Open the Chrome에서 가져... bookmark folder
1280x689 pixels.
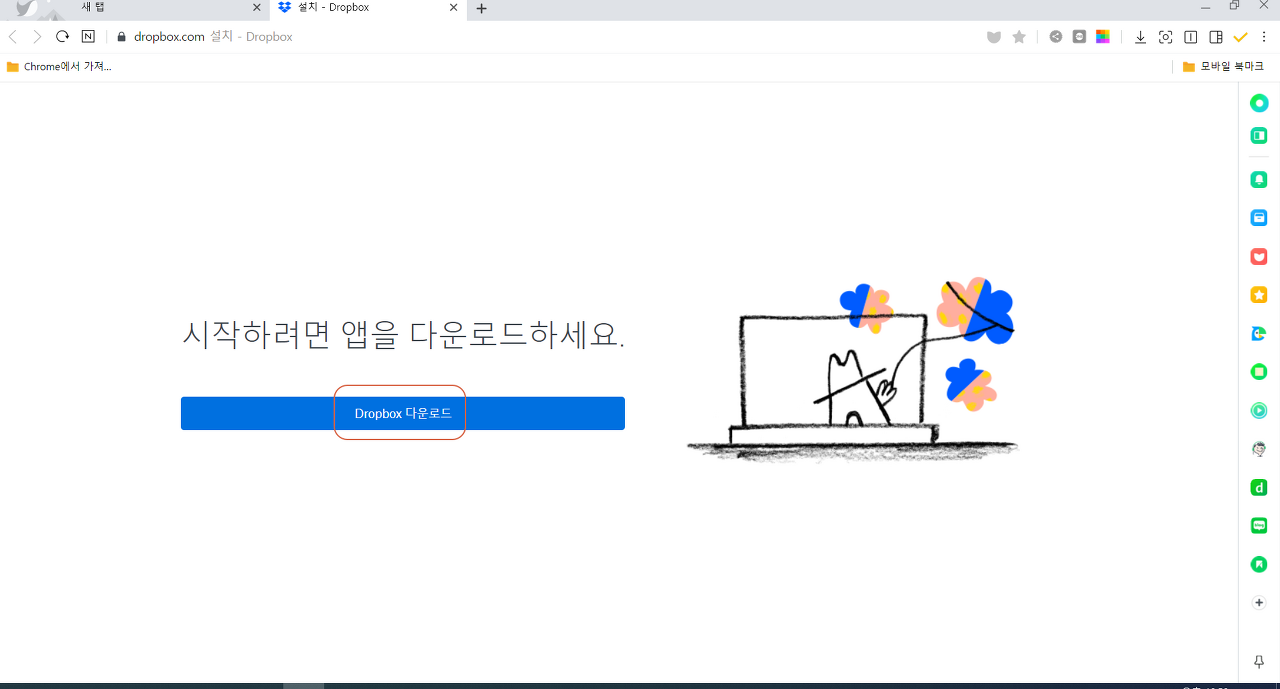point(59,66)
